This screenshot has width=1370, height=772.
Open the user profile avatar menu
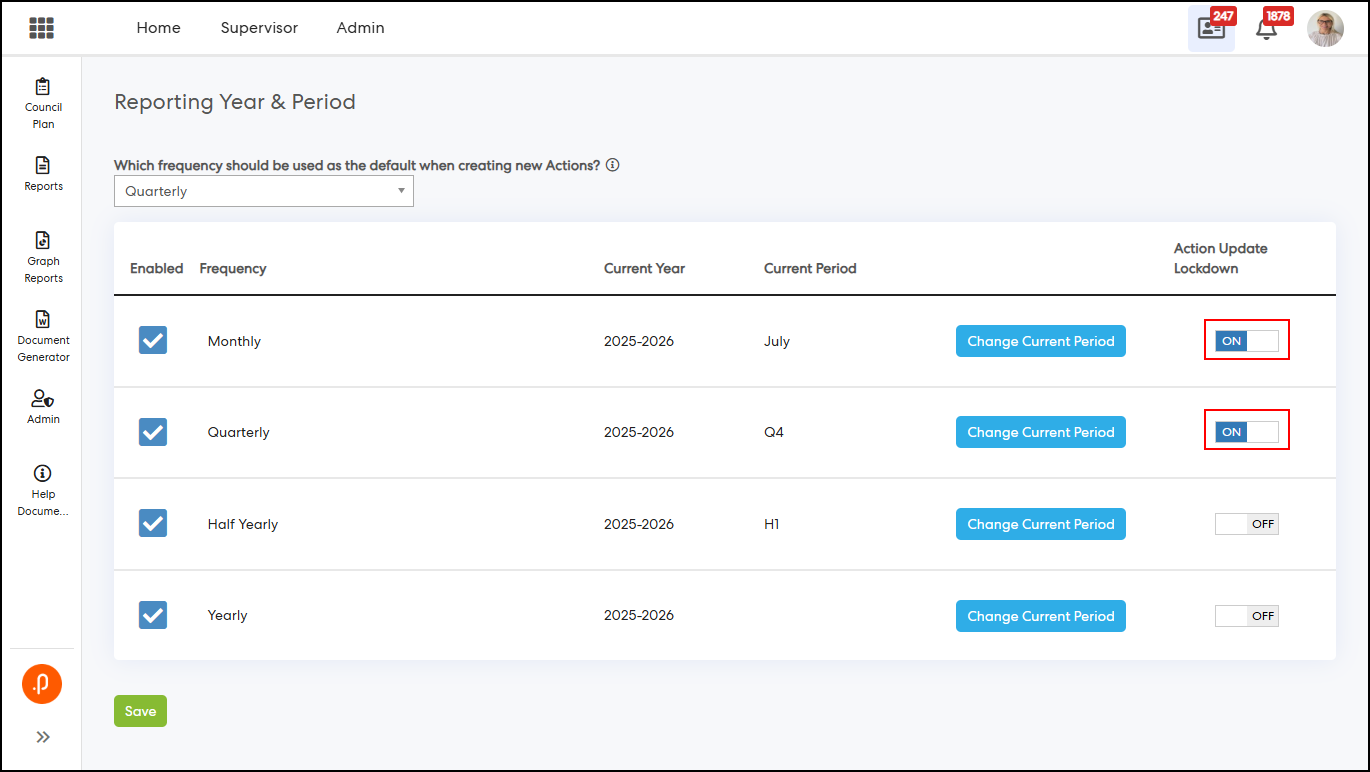[x=1325, y=28]
